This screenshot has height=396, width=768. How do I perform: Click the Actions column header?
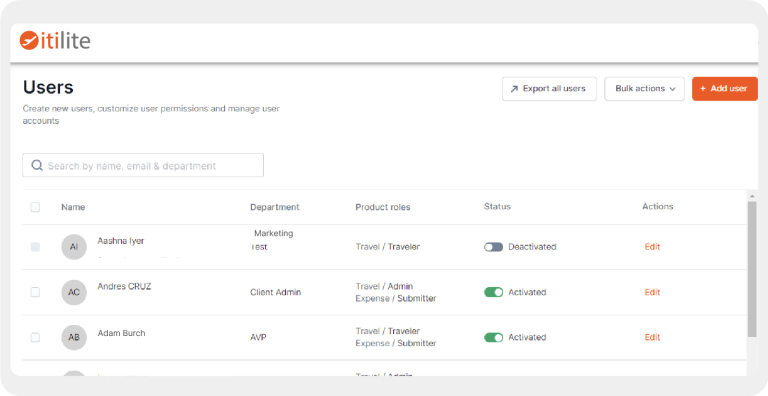pos(658,206)
